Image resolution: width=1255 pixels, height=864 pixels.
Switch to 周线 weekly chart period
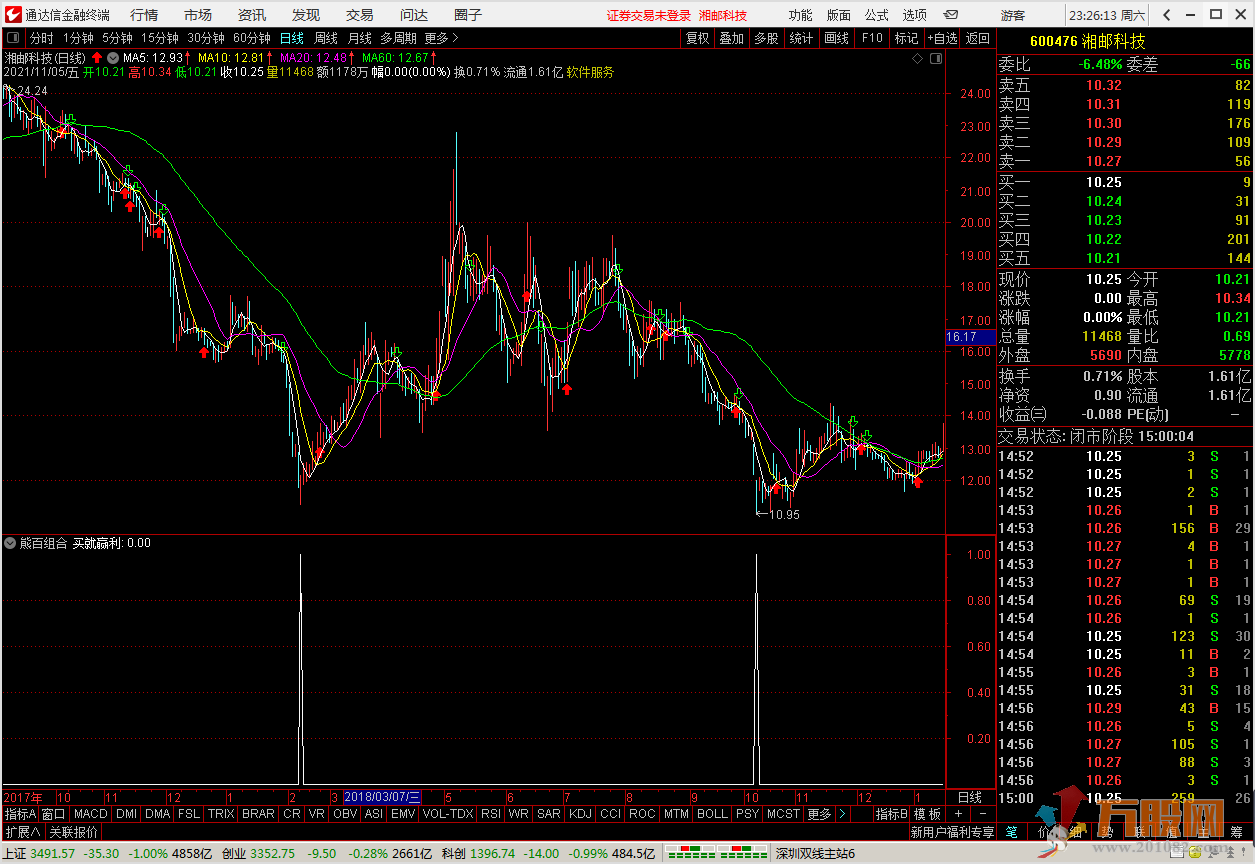(x=326, y=38)
